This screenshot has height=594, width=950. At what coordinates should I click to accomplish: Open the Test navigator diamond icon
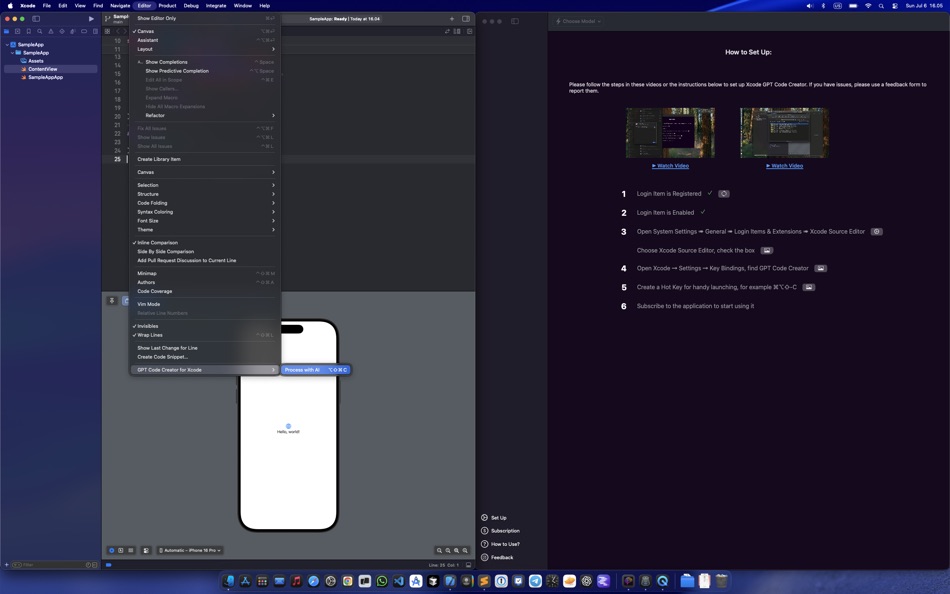(62, 32)
